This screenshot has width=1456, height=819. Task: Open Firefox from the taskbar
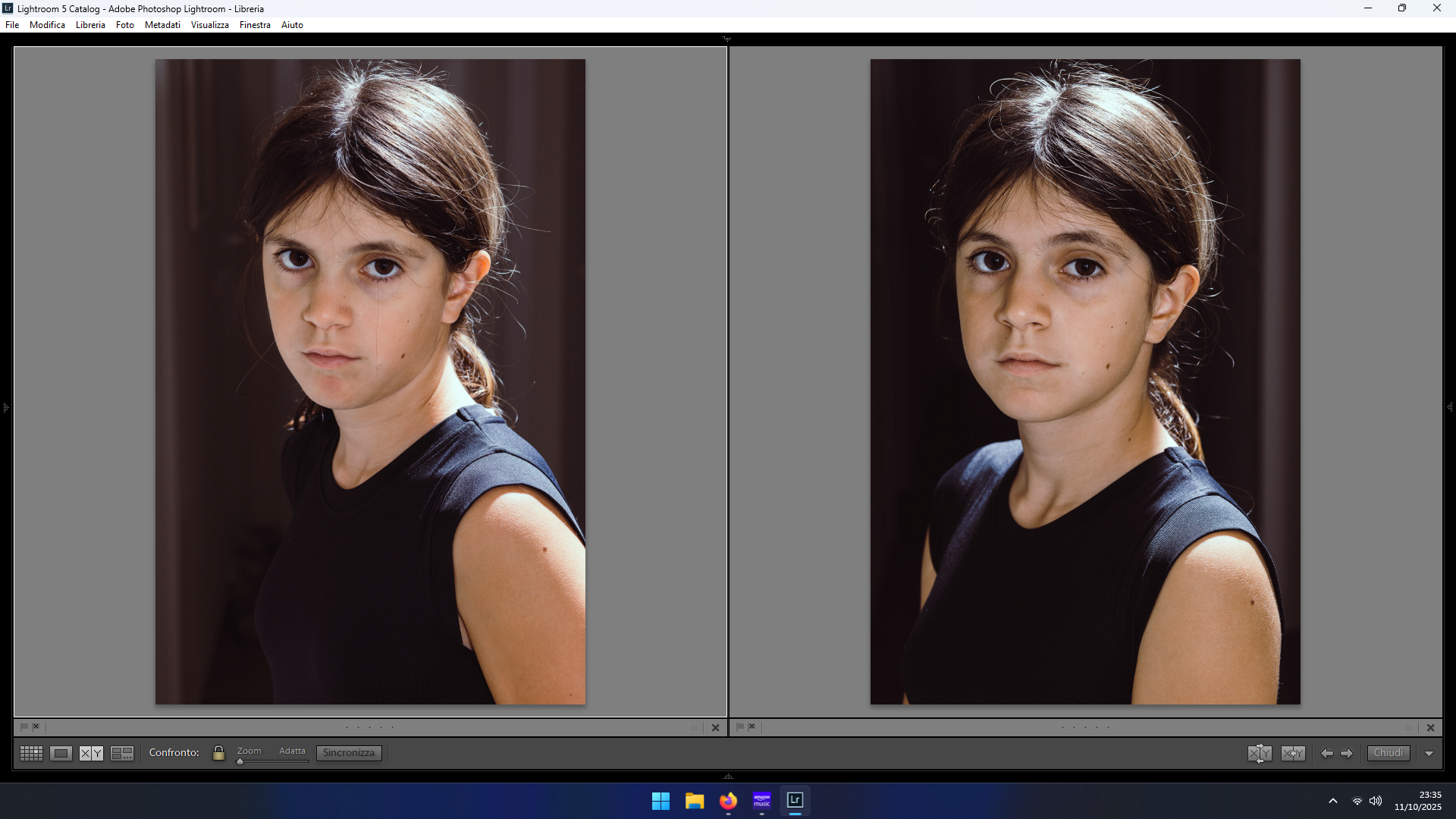[x=728, y=801]
